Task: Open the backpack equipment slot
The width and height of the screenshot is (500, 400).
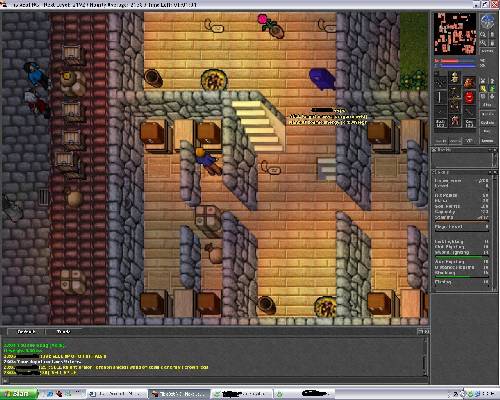Action: [469, 83]
